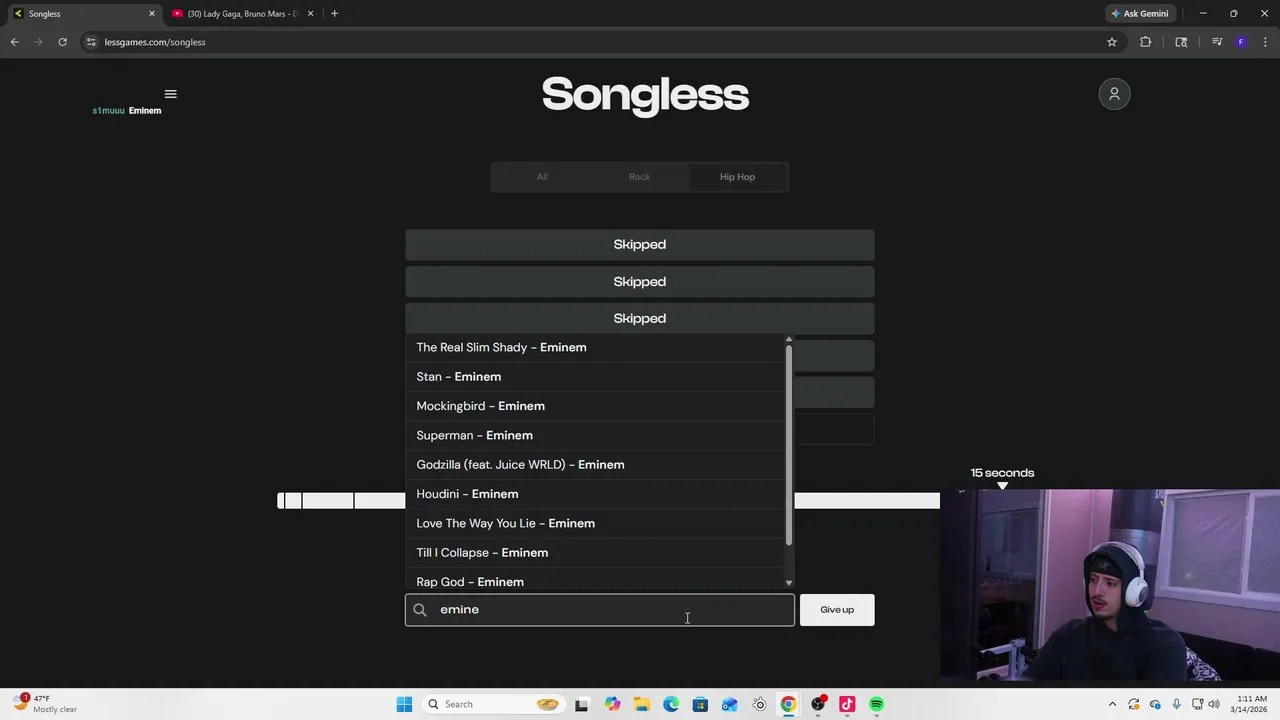Open Spotify from taskbar
1280x720 pixels.
point(876,704)
